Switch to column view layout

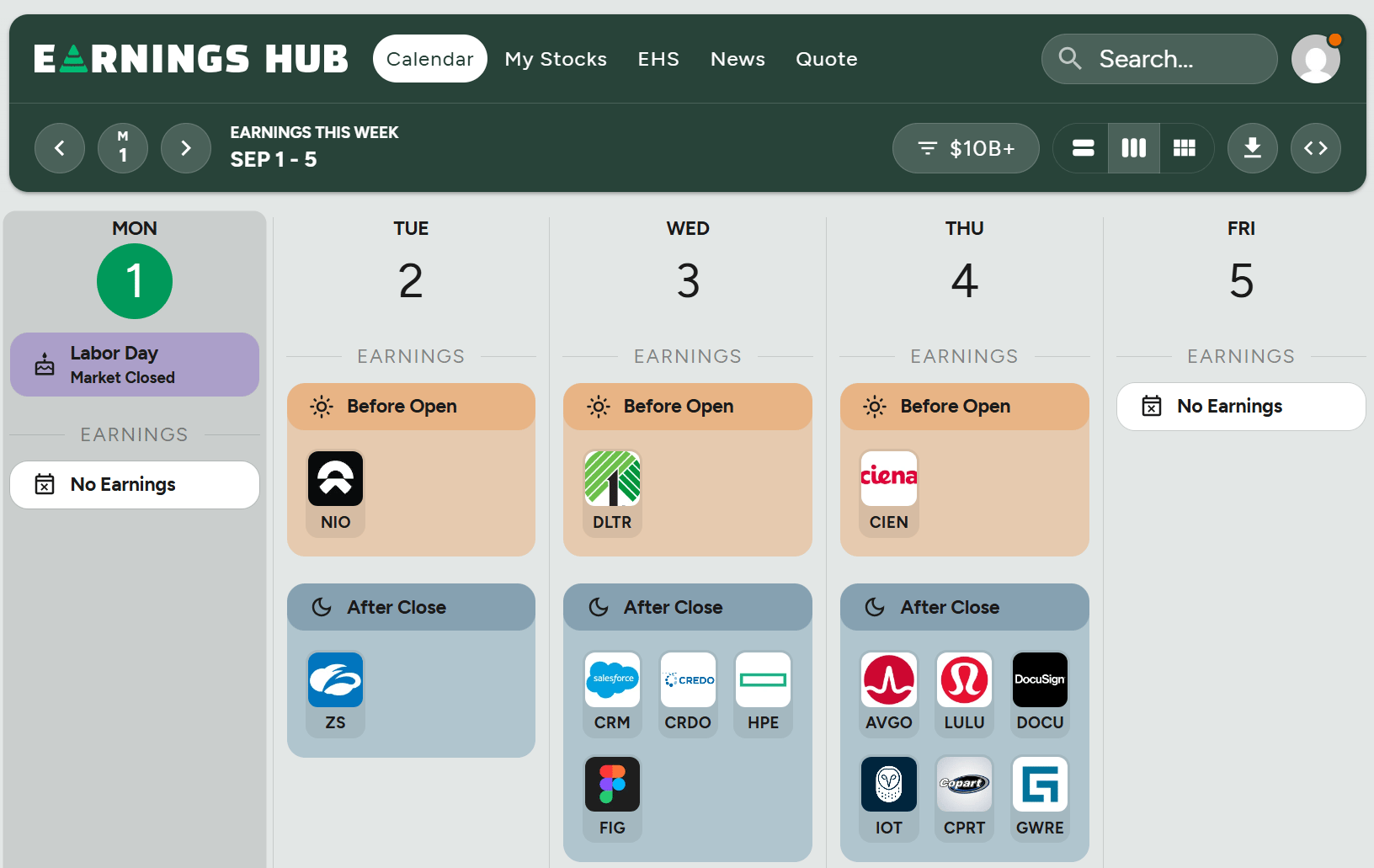tap(1134, 148)
